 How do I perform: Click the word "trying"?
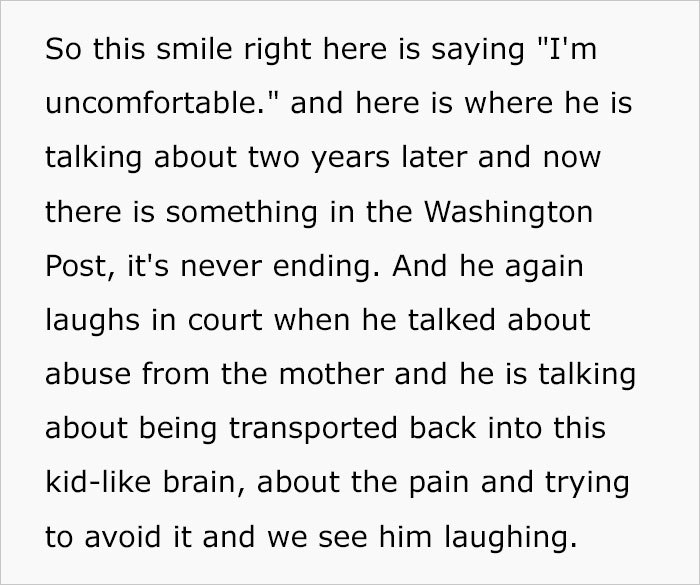tap(590, 482)
